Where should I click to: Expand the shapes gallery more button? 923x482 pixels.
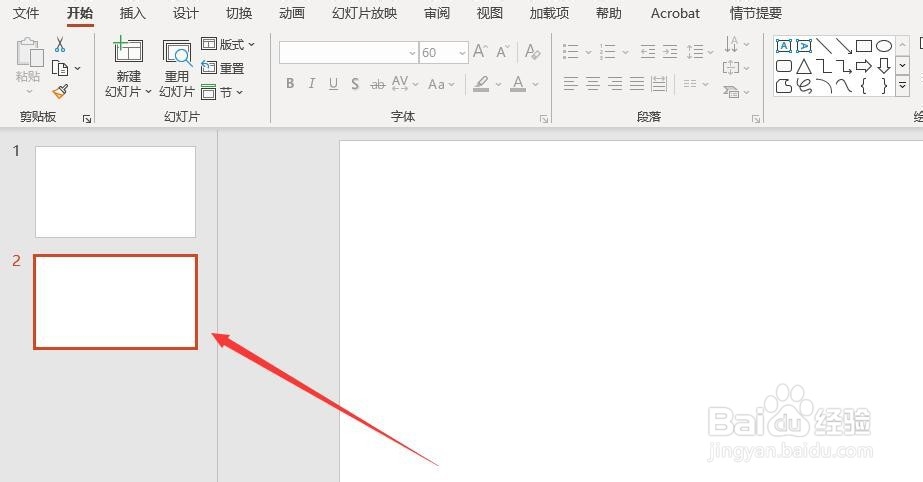tap(902, 86)
